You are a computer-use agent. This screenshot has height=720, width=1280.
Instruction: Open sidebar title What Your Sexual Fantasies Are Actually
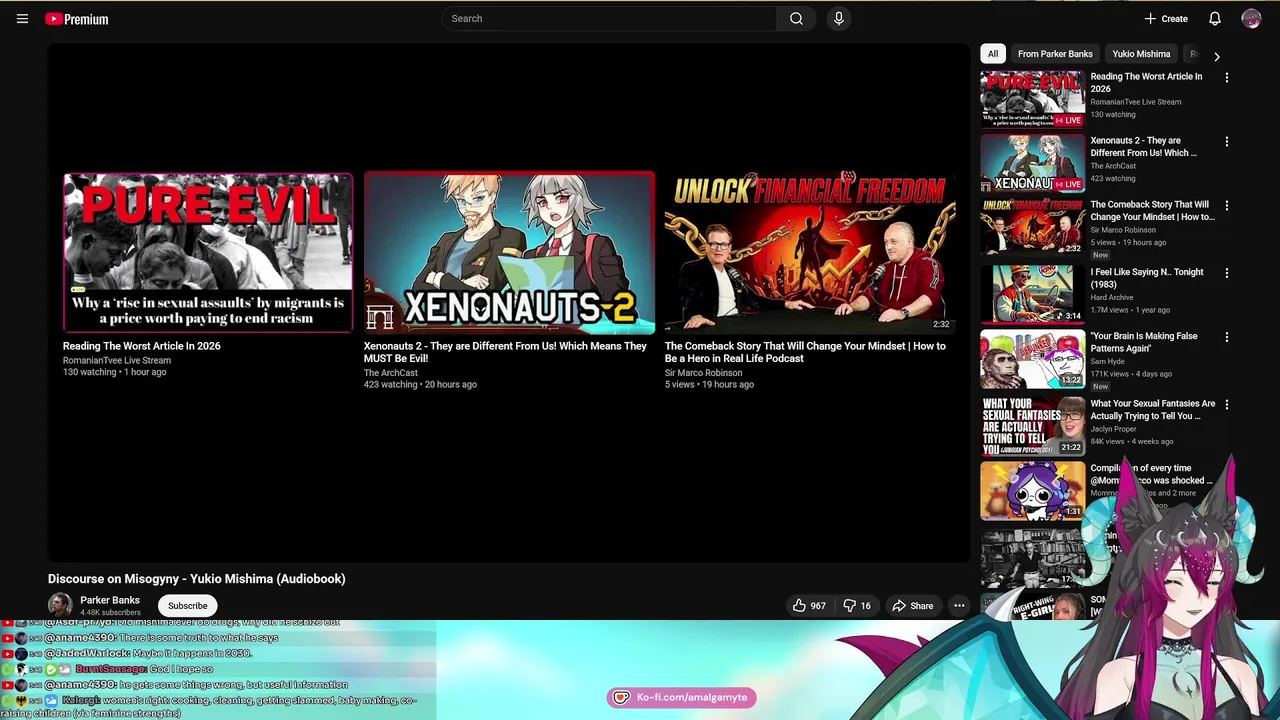click(x=1153, y=410)
